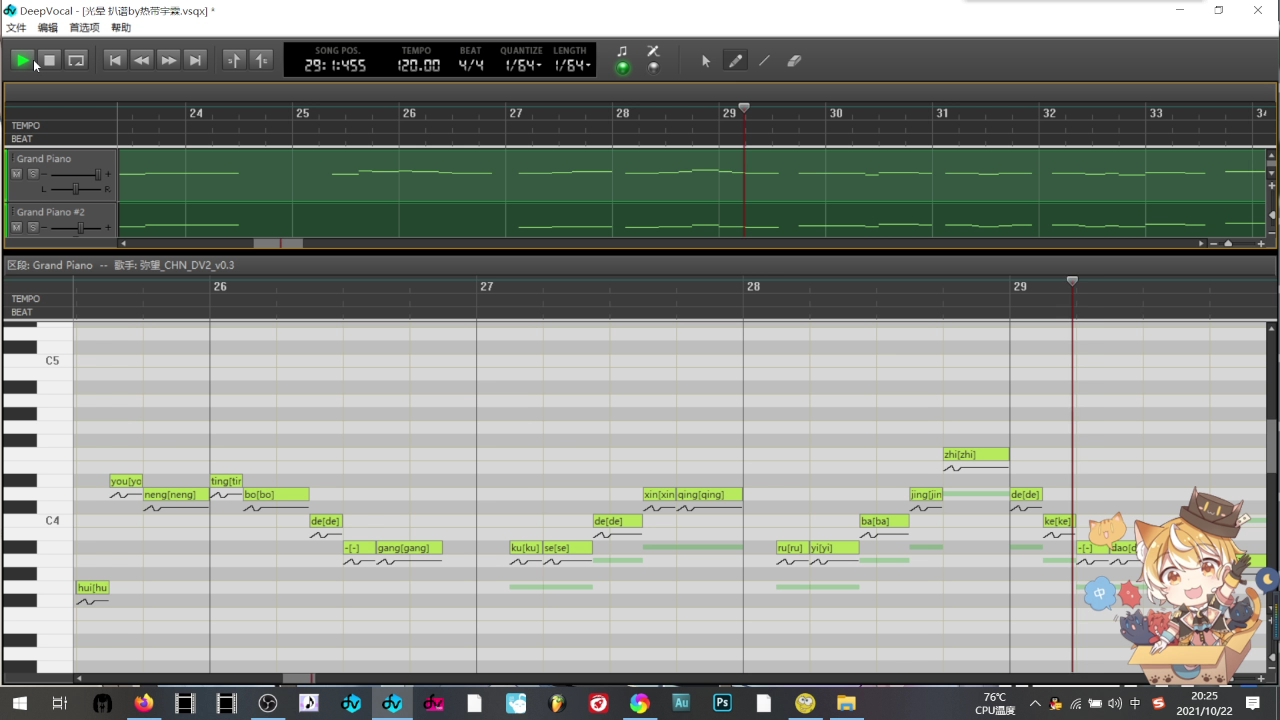Open the LENGTH 1/64 dropdown
Image resolution: width=1280 pixels, height=720 pixels.
click(572, 66)
